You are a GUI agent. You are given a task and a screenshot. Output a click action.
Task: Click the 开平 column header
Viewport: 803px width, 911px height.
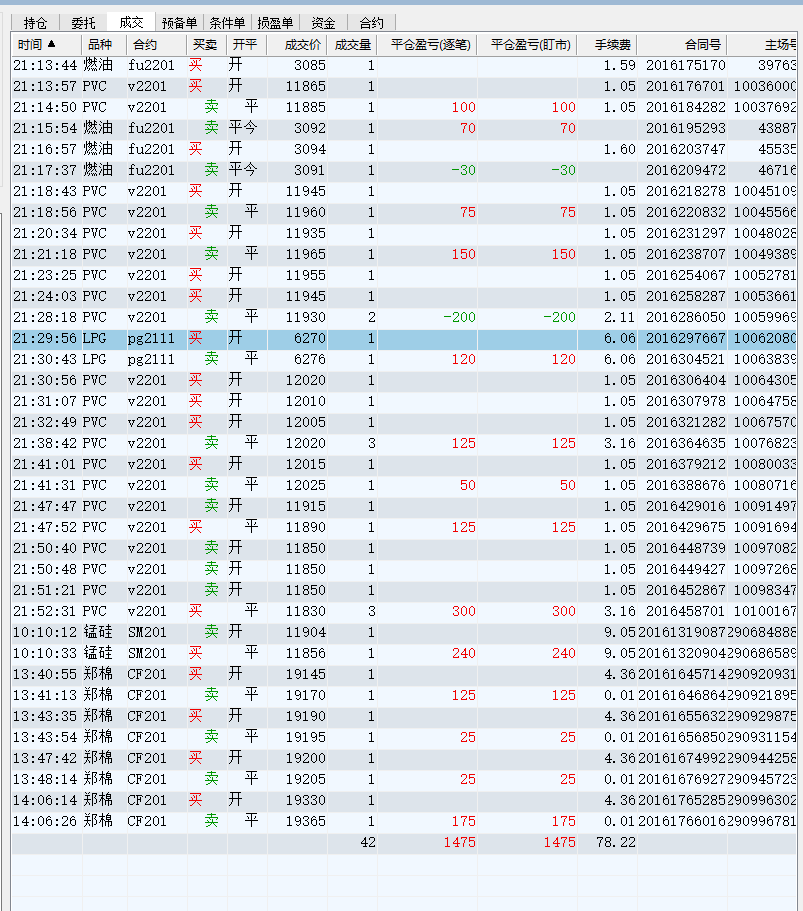[246, 45]
